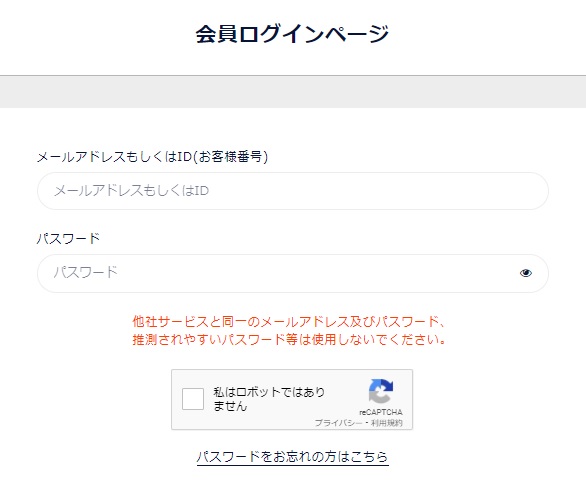Open the 利用規約 link in reCAPTCHA
Screen dimensions: 586x493
click(x=386, y=423)
